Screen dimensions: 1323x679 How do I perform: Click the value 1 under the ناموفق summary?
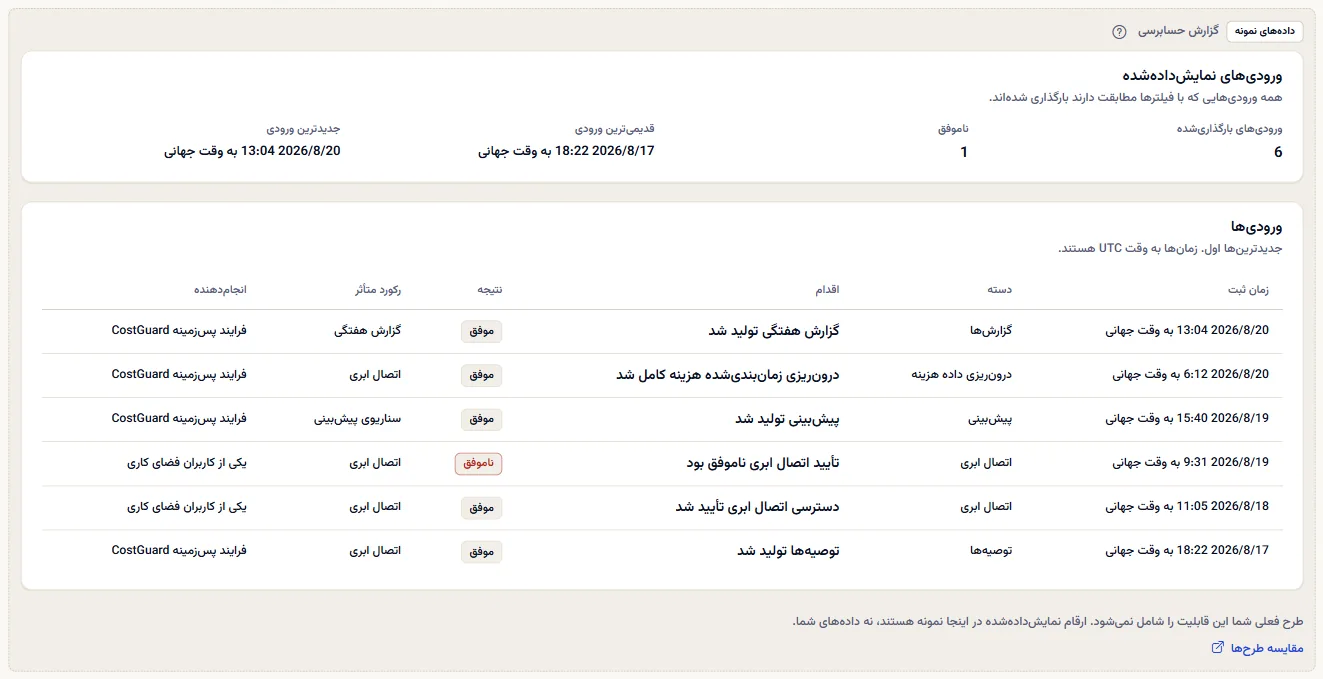pos(964,152)
